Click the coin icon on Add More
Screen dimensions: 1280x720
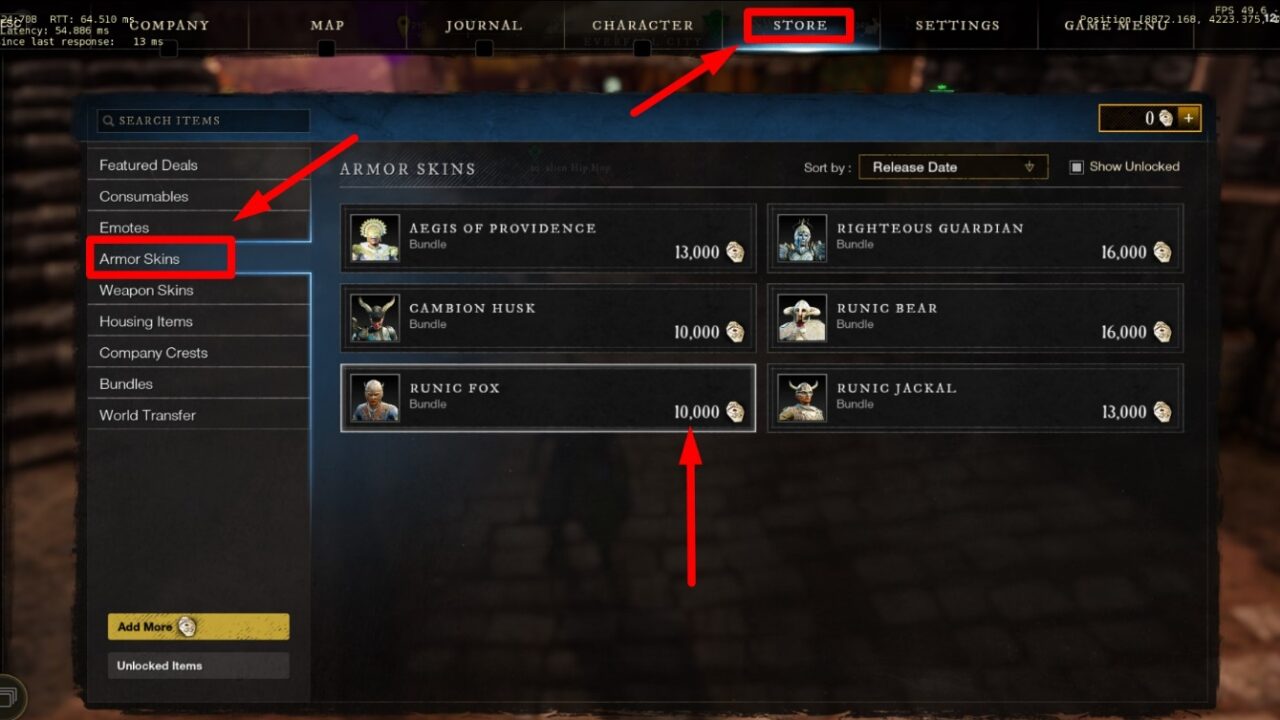click(187, 627)
